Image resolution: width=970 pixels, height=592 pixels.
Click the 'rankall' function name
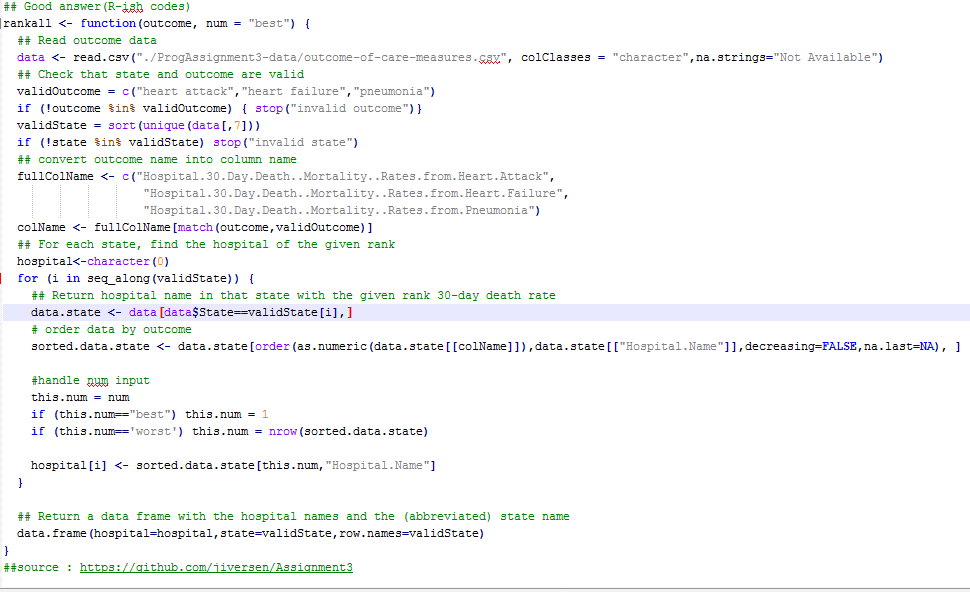pos(28,23)
